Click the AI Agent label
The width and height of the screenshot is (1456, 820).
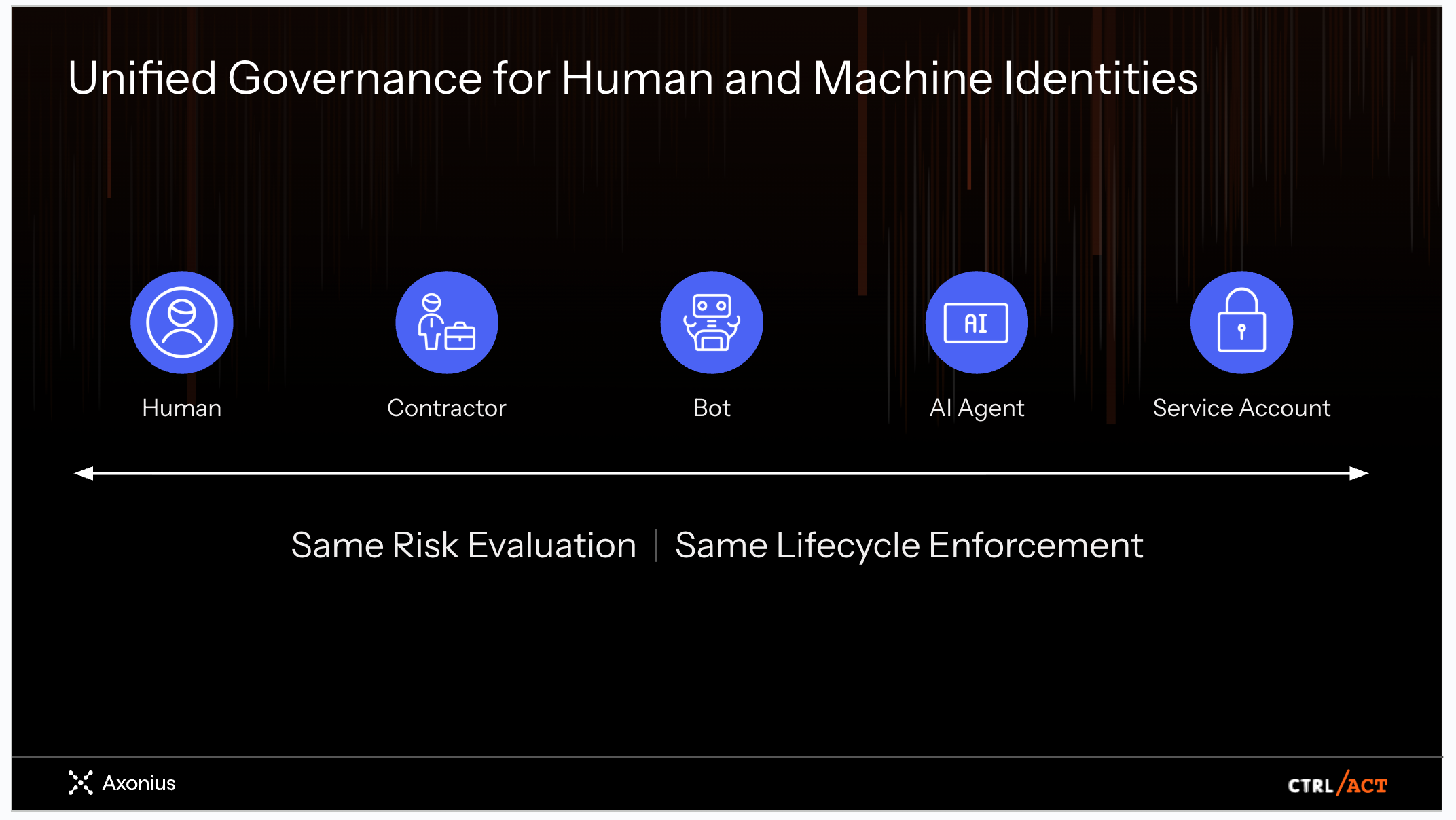977,408
